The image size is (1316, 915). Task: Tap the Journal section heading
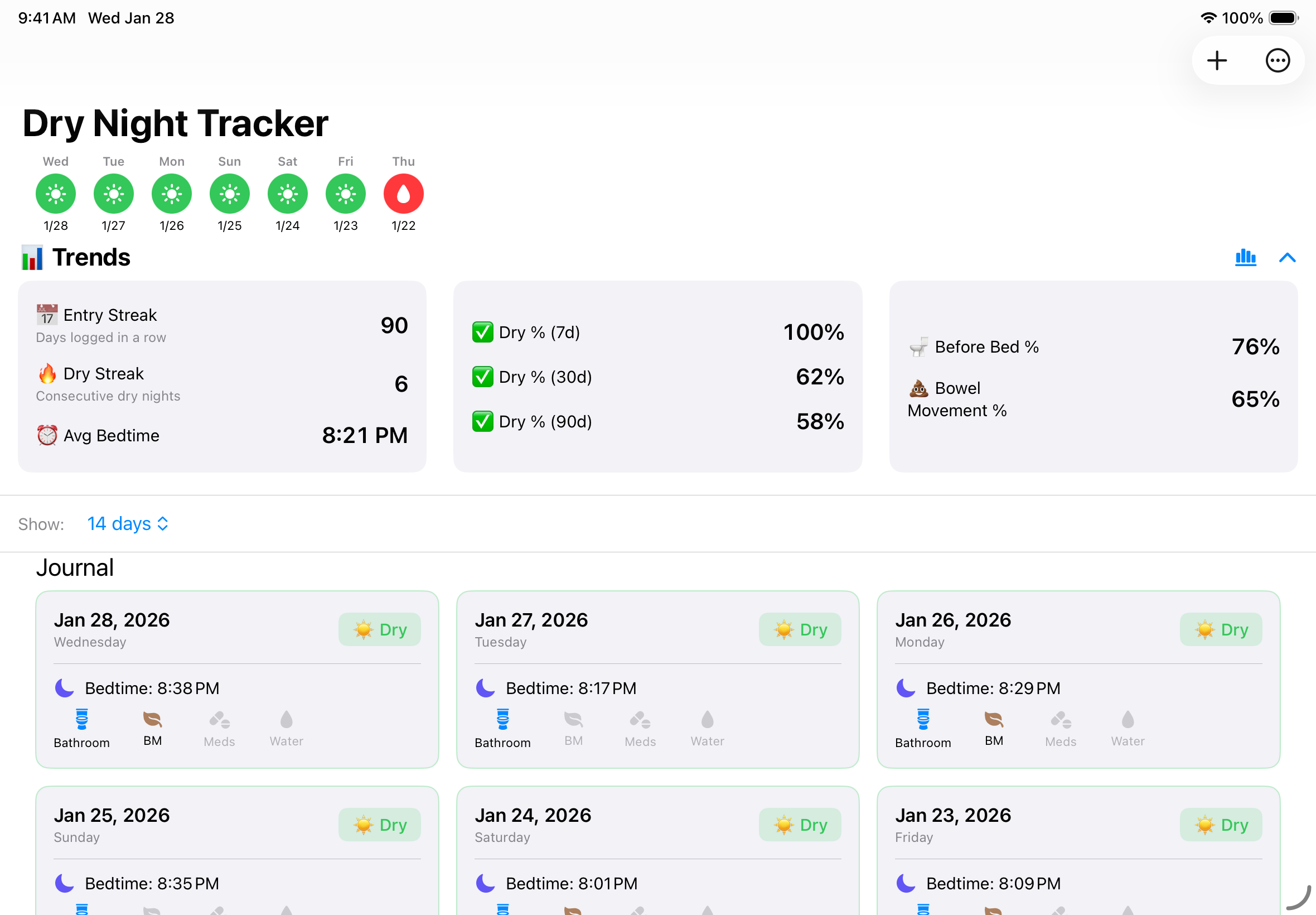(x=75, y=567)
